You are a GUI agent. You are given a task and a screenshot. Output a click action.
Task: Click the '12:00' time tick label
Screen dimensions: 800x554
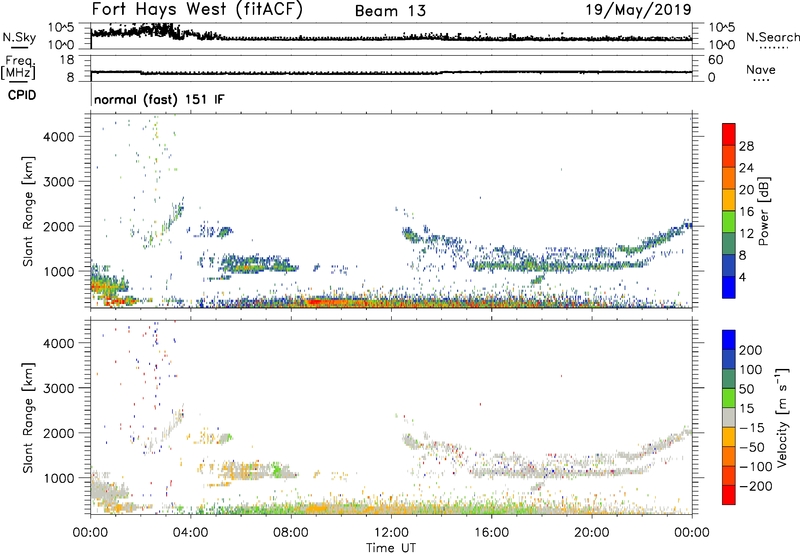click(391, 533)
